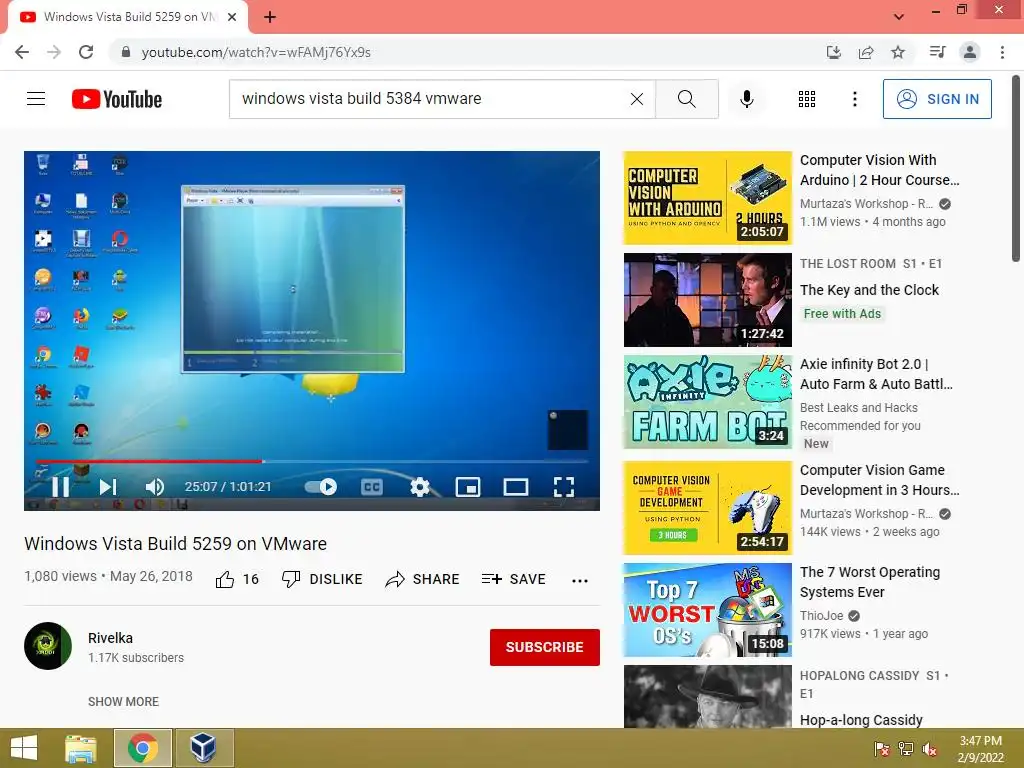This screenshot has width=1024, height=768.
Task: Open Computer Vision Game Development title
Action: pyautogui.click(x=879, y=480)
